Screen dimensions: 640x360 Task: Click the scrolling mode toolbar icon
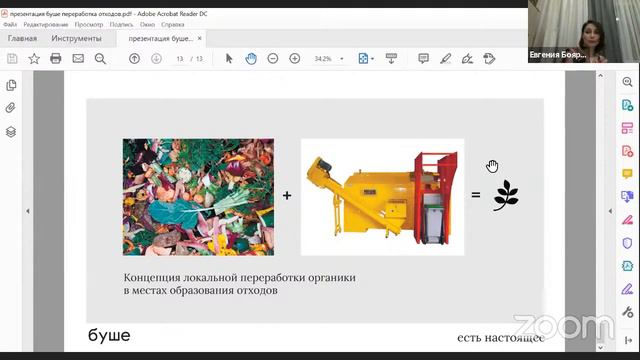[x=391, y=59]
